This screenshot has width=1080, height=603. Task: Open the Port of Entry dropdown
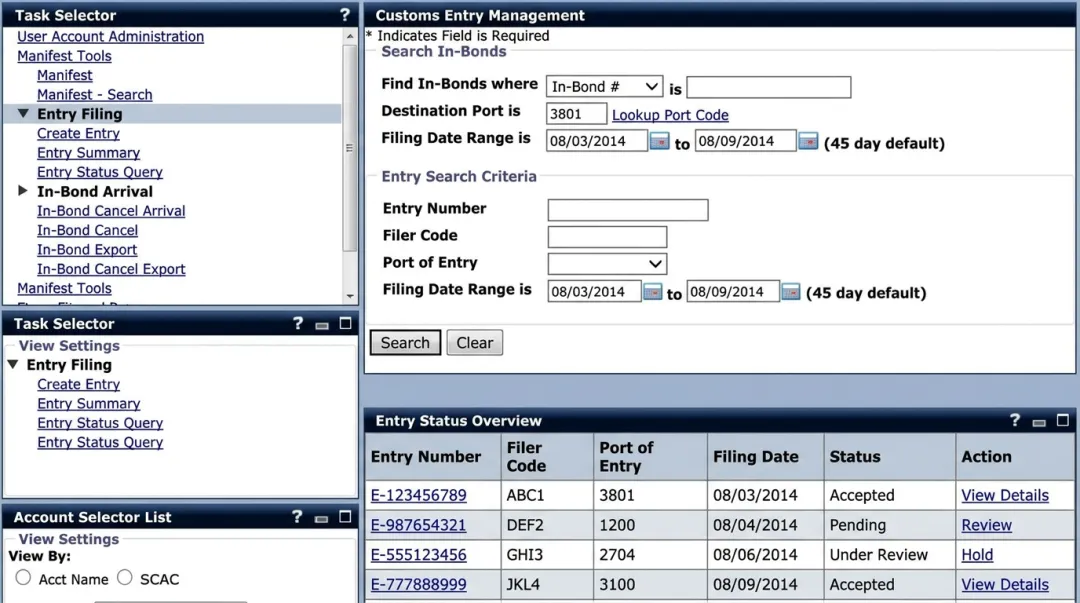pyautogui.click(x=607, y=263)
